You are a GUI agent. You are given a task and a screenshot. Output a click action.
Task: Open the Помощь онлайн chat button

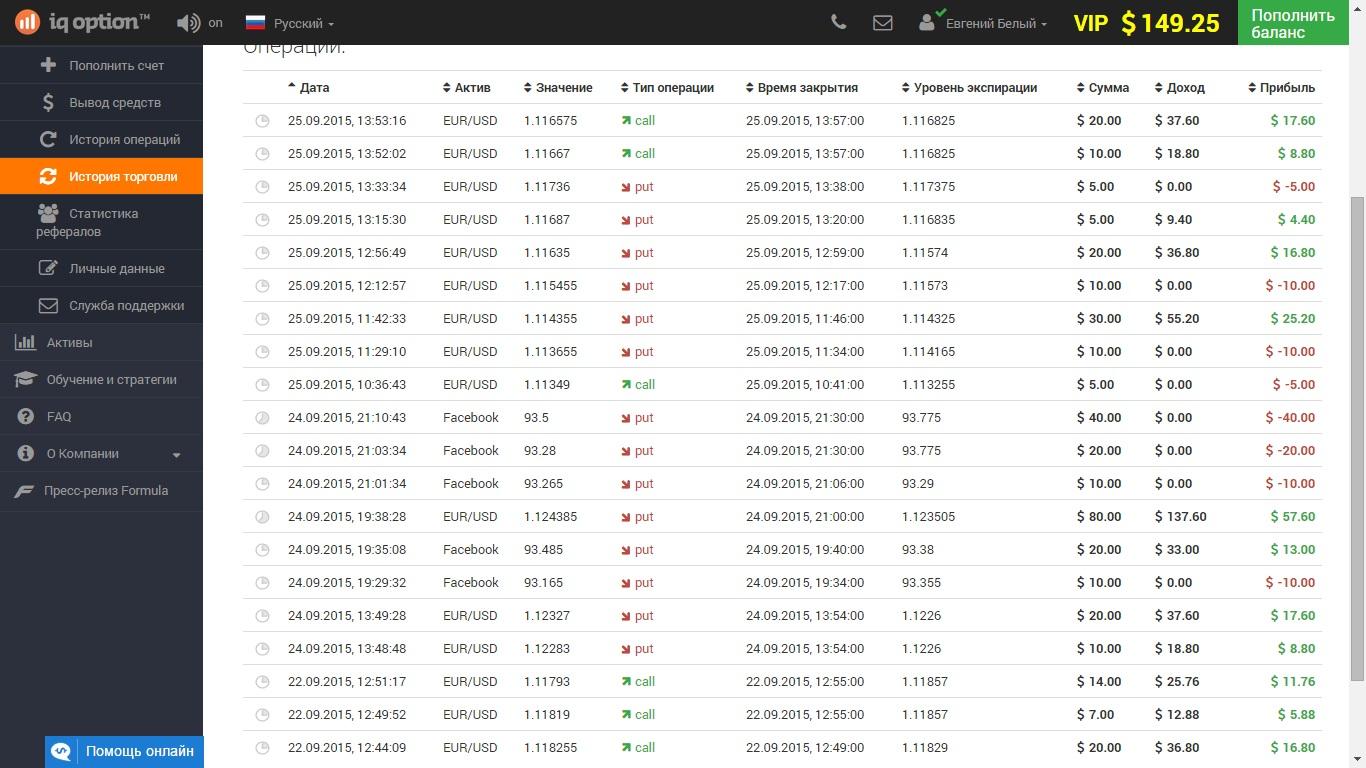[x=125, y=751]
